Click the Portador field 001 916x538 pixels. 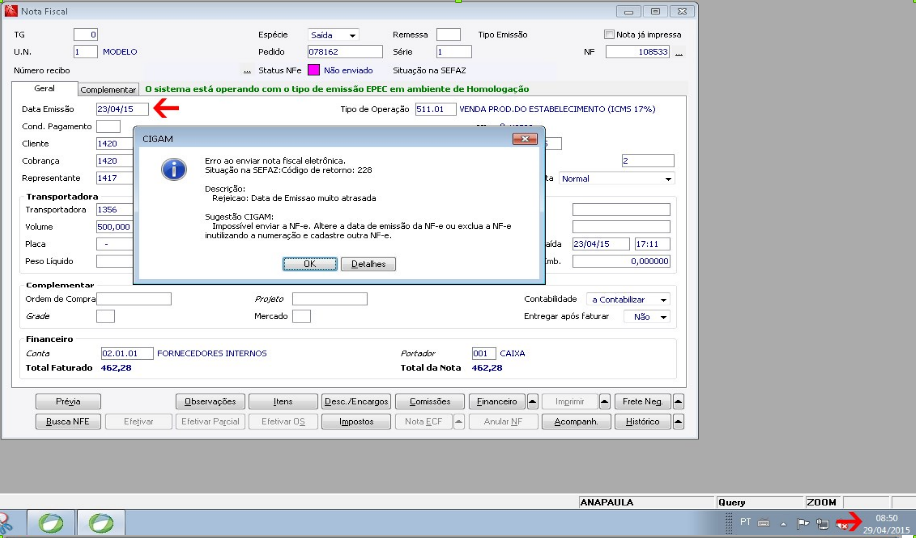tap(484, 353)
